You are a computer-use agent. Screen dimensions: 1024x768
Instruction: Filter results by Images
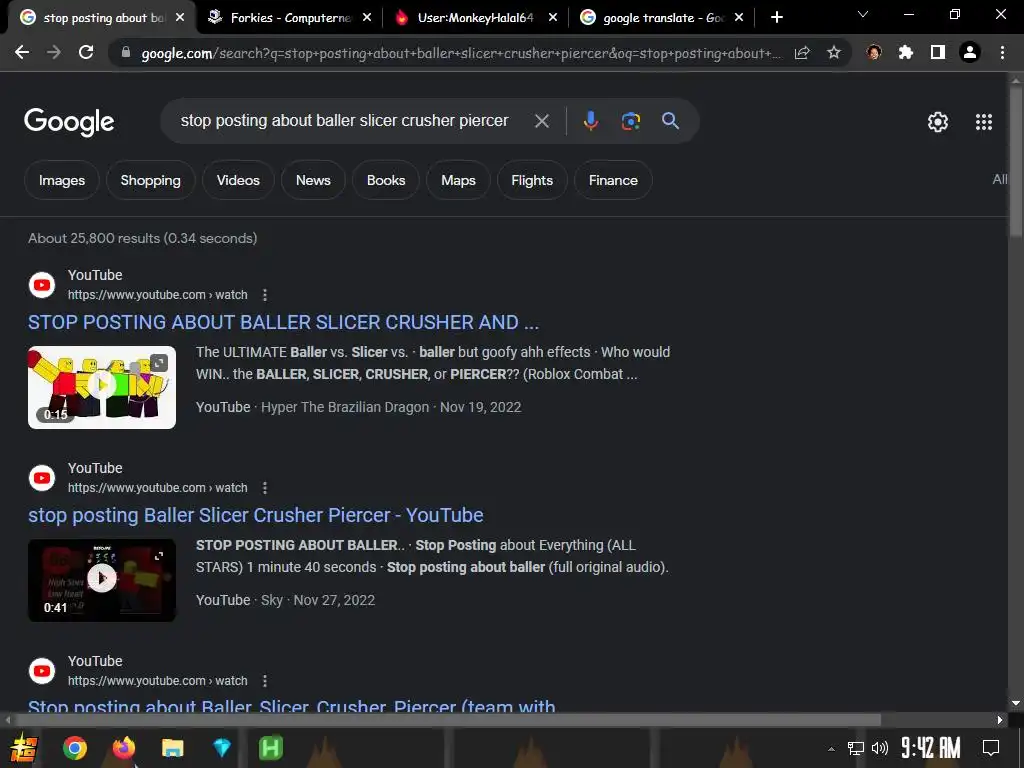coord(62,180)
